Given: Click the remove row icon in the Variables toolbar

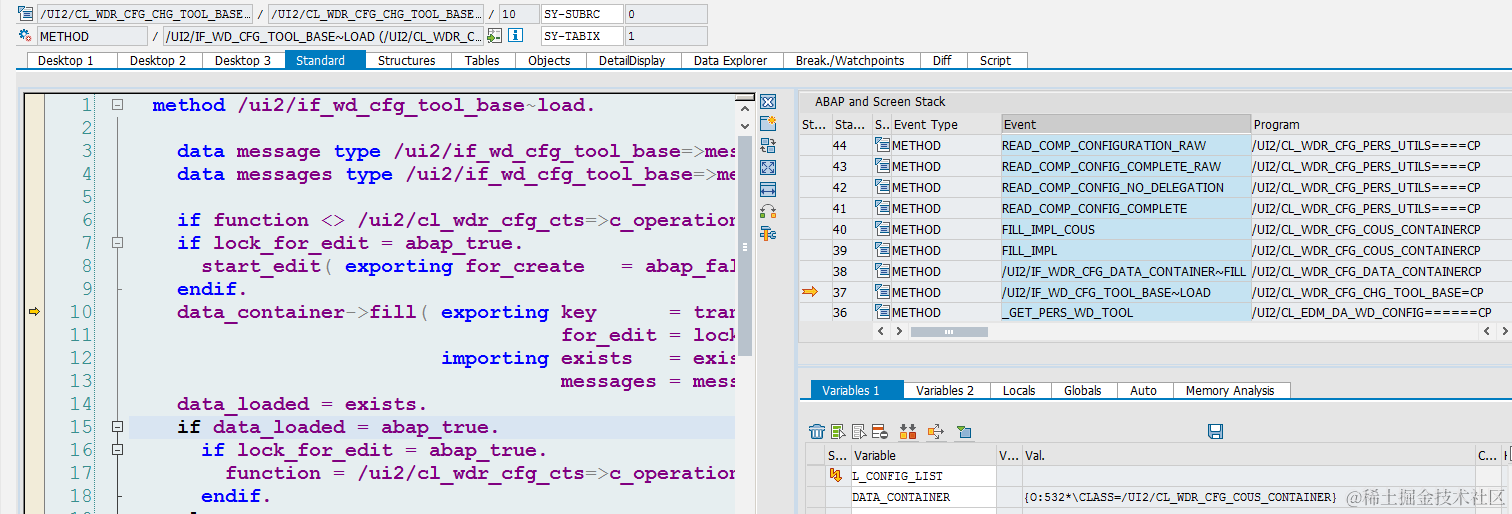Looking at the screenshot, I should coord(880,432).
